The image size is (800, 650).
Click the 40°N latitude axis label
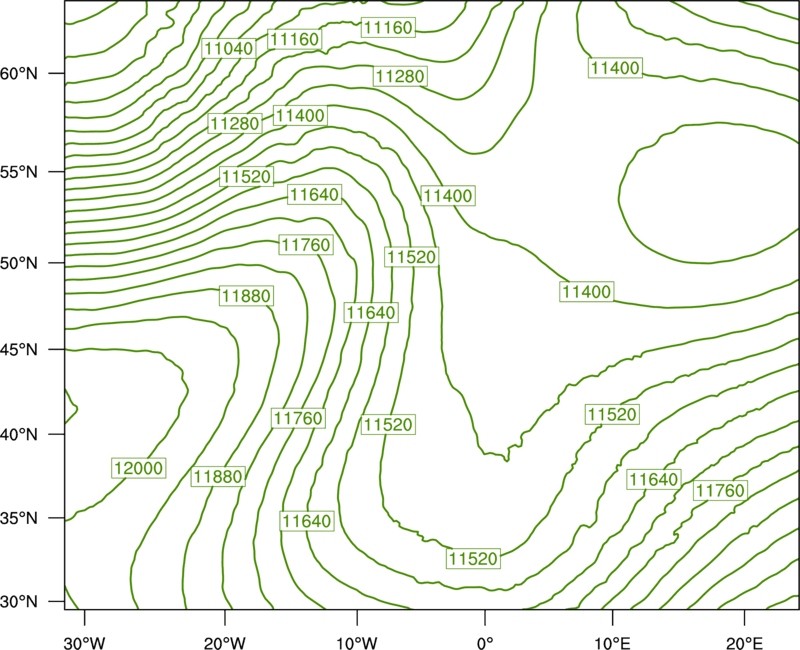click(19, 435)
